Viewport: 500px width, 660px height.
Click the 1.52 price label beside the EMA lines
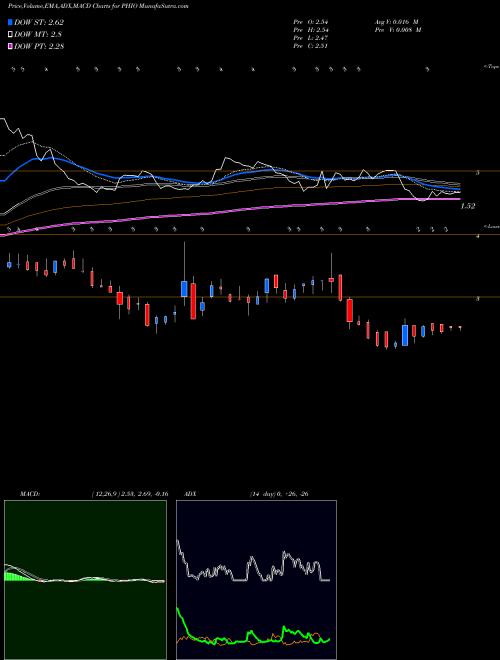pyautogui.click(x=468, y=206)
